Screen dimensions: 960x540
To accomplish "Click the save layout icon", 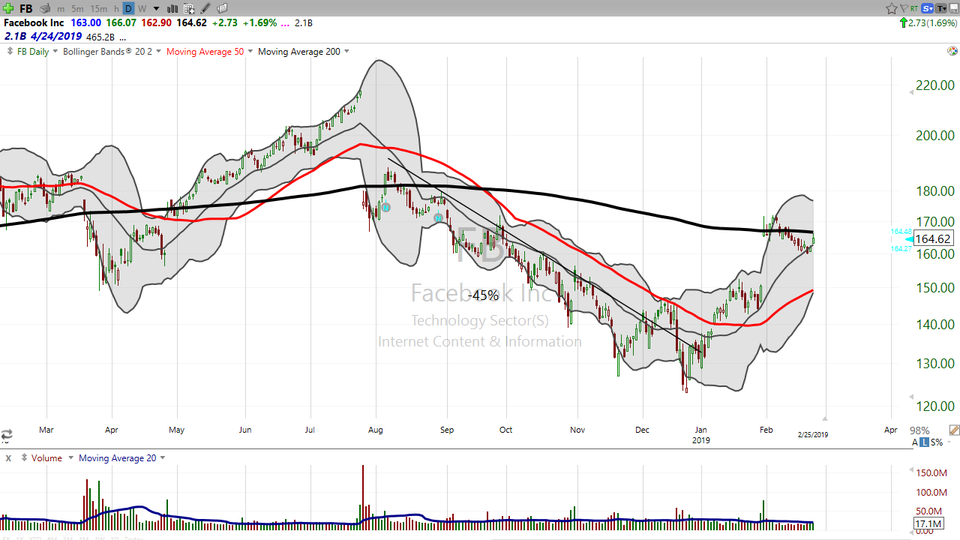I will (954, 9).
